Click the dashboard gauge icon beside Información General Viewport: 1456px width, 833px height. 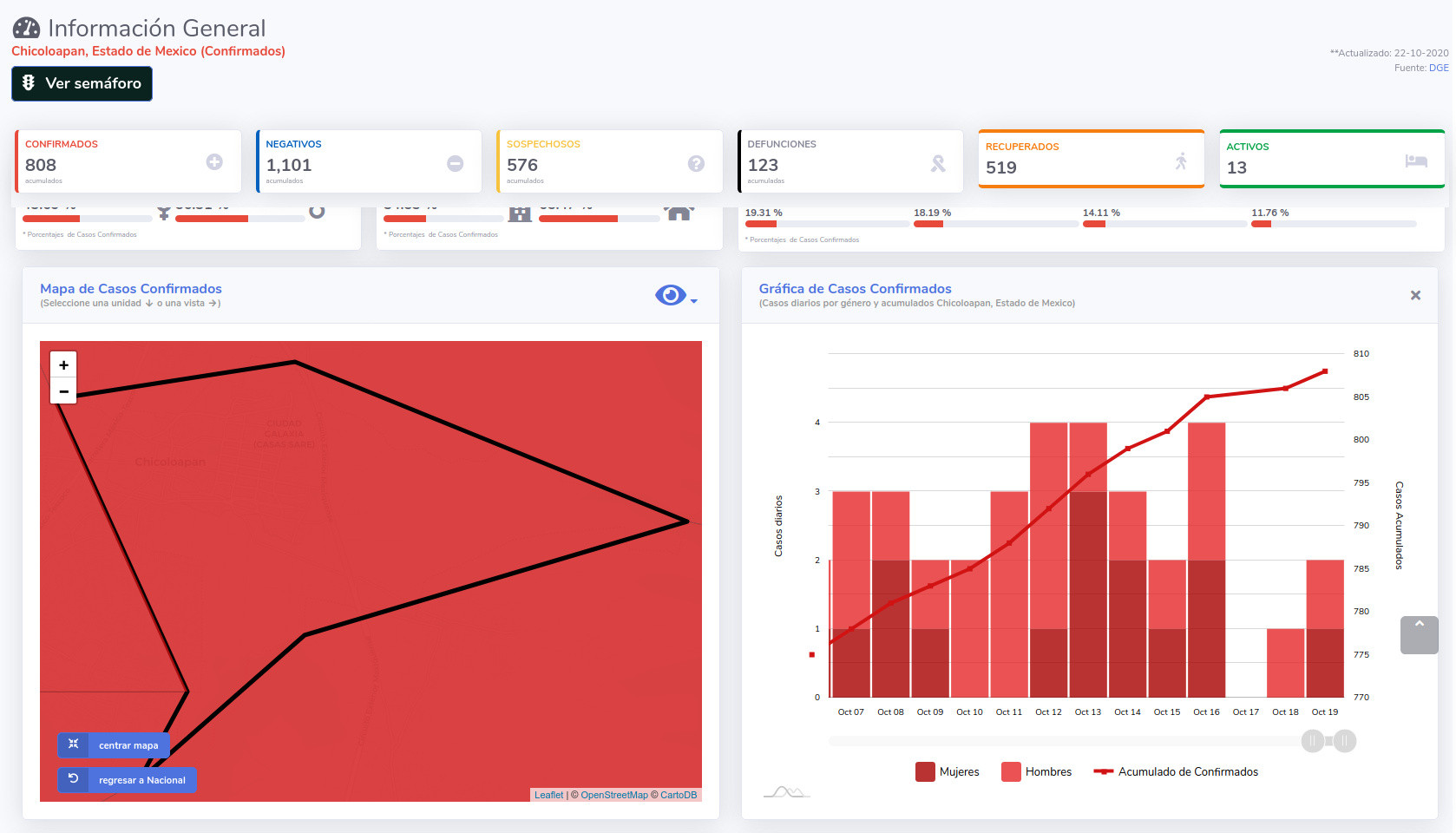(26, 28)
